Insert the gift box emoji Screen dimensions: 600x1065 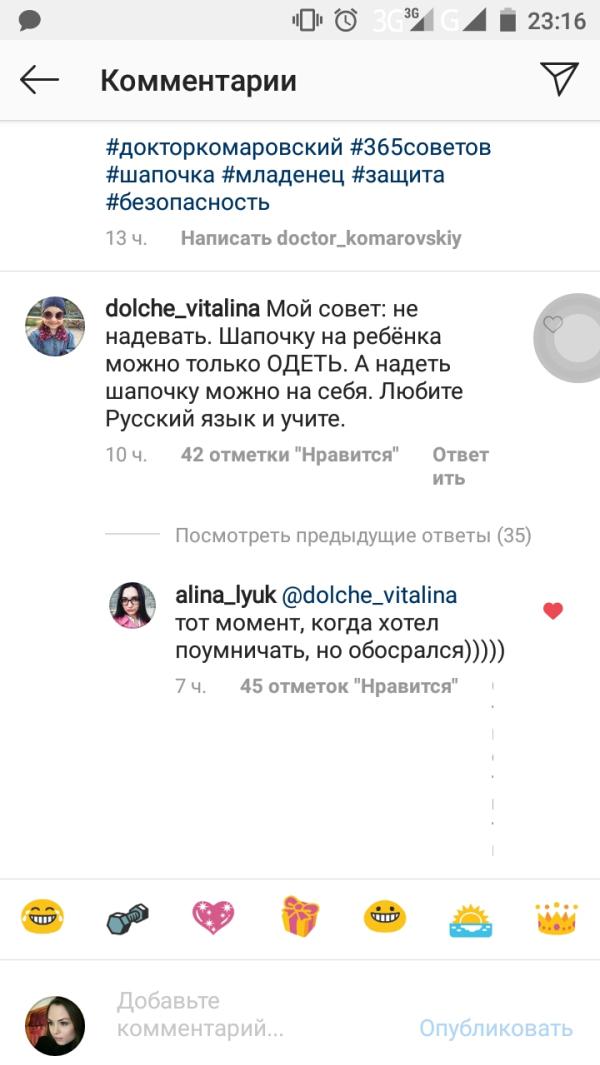300,916
